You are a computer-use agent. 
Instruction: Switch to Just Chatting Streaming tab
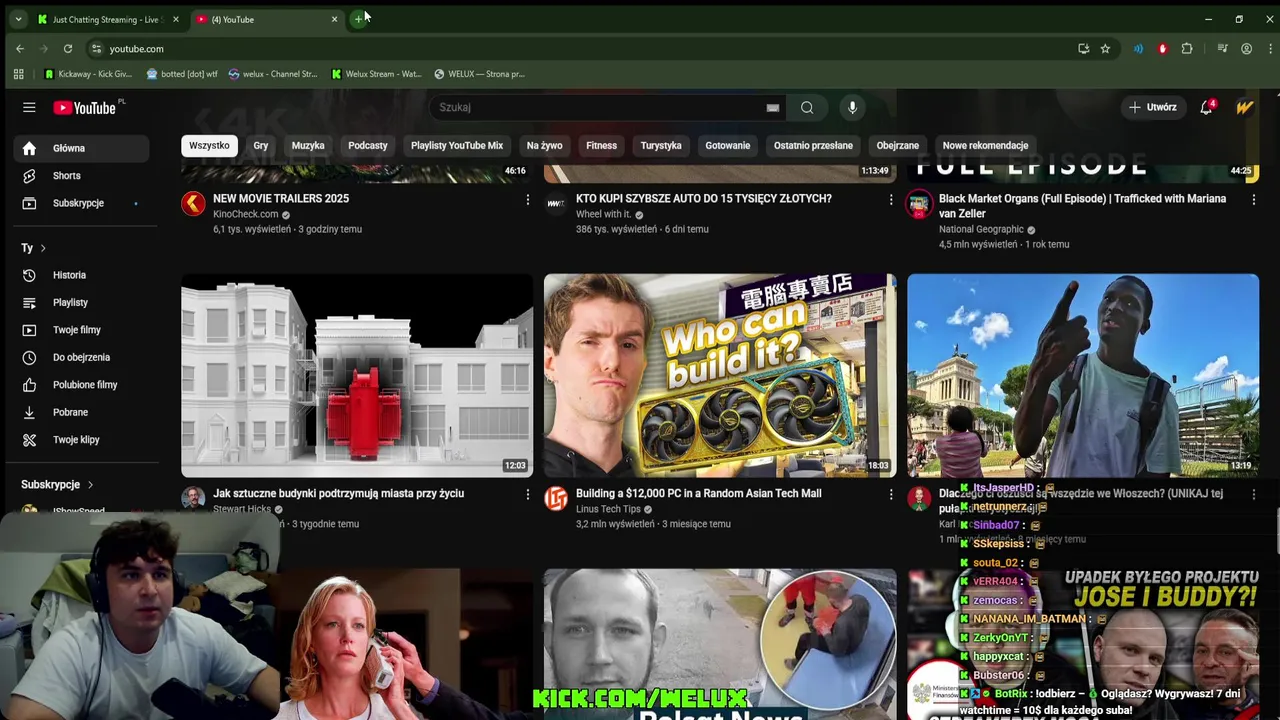pos(108,19)
